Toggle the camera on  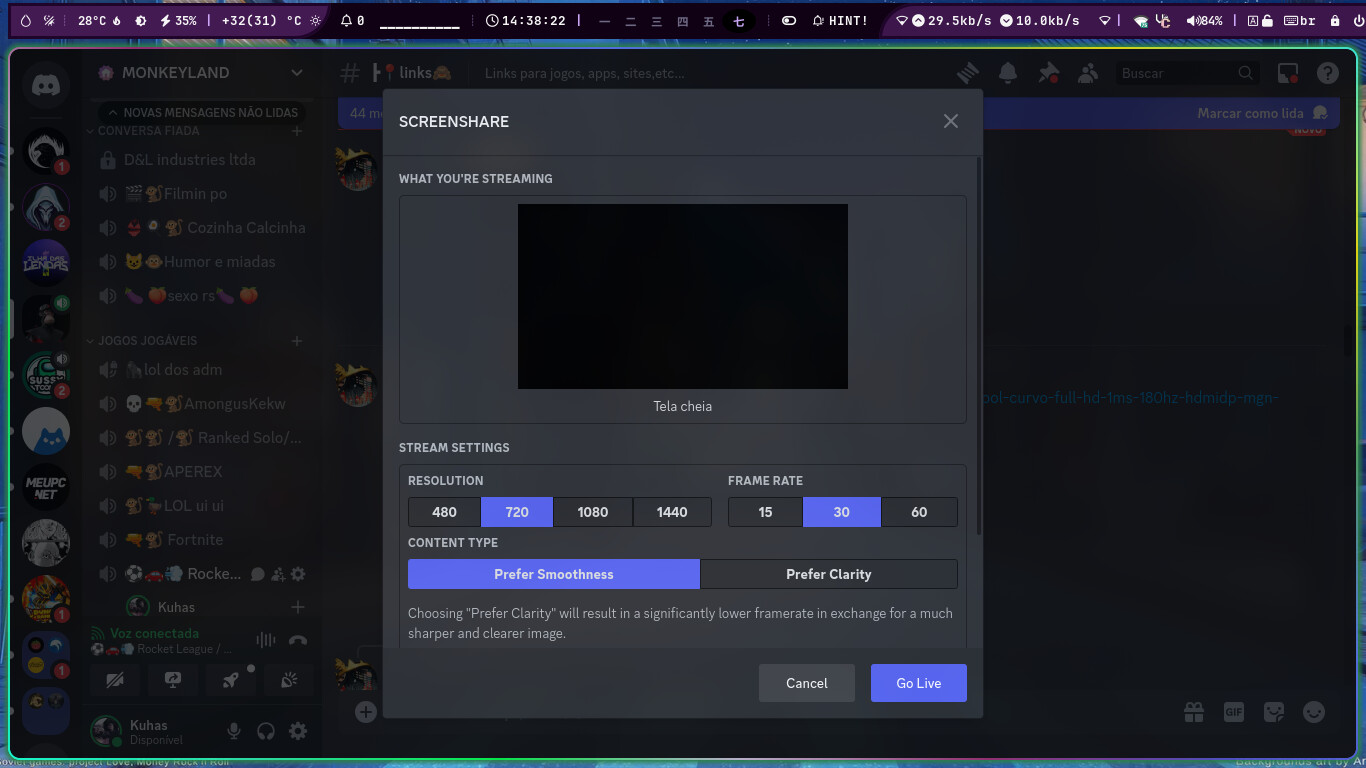coord(114,680)
